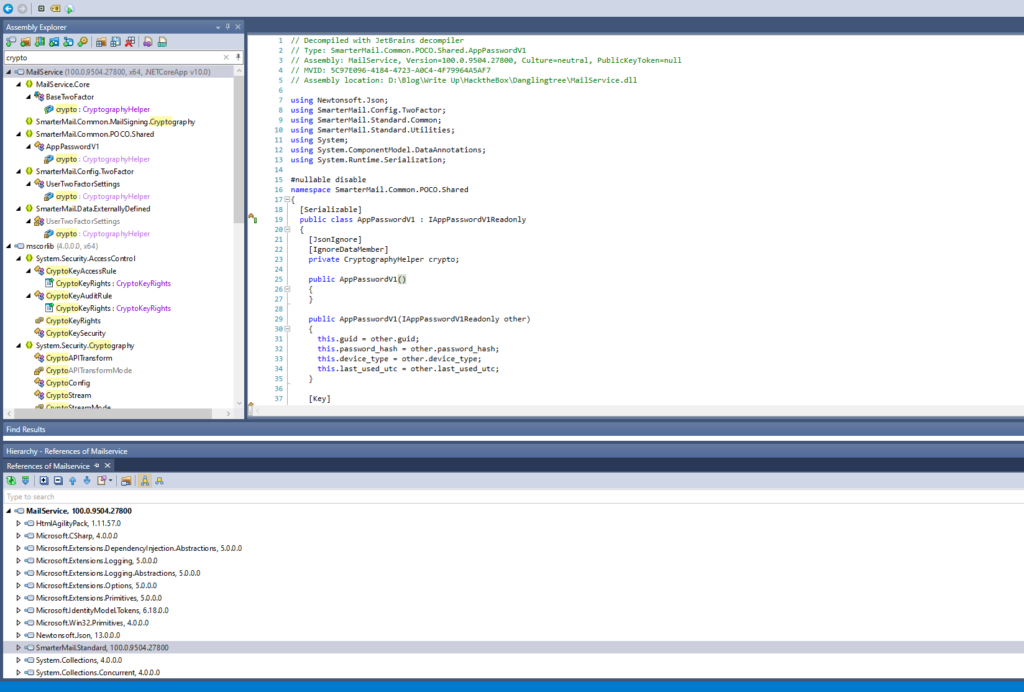This screenshot has width=1024, height=692.
Task: Click the folder icon in hierarchy toolbar
Action: (126, 481)
